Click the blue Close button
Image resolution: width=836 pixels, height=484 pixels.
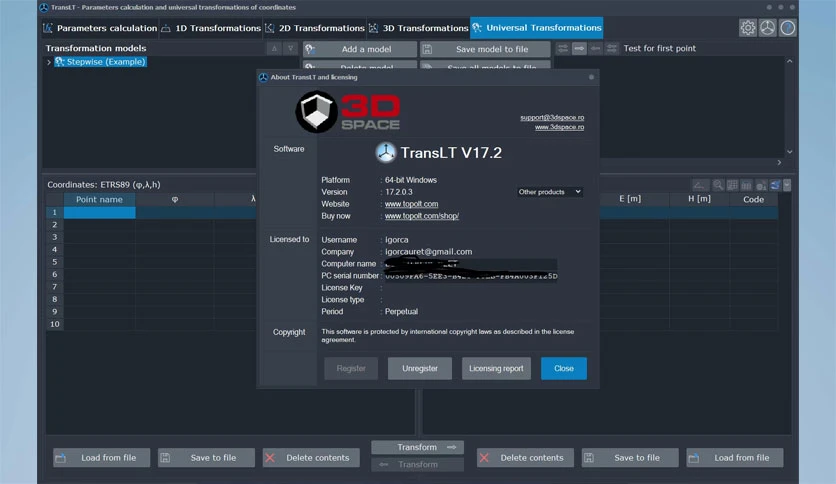[564, 368]
